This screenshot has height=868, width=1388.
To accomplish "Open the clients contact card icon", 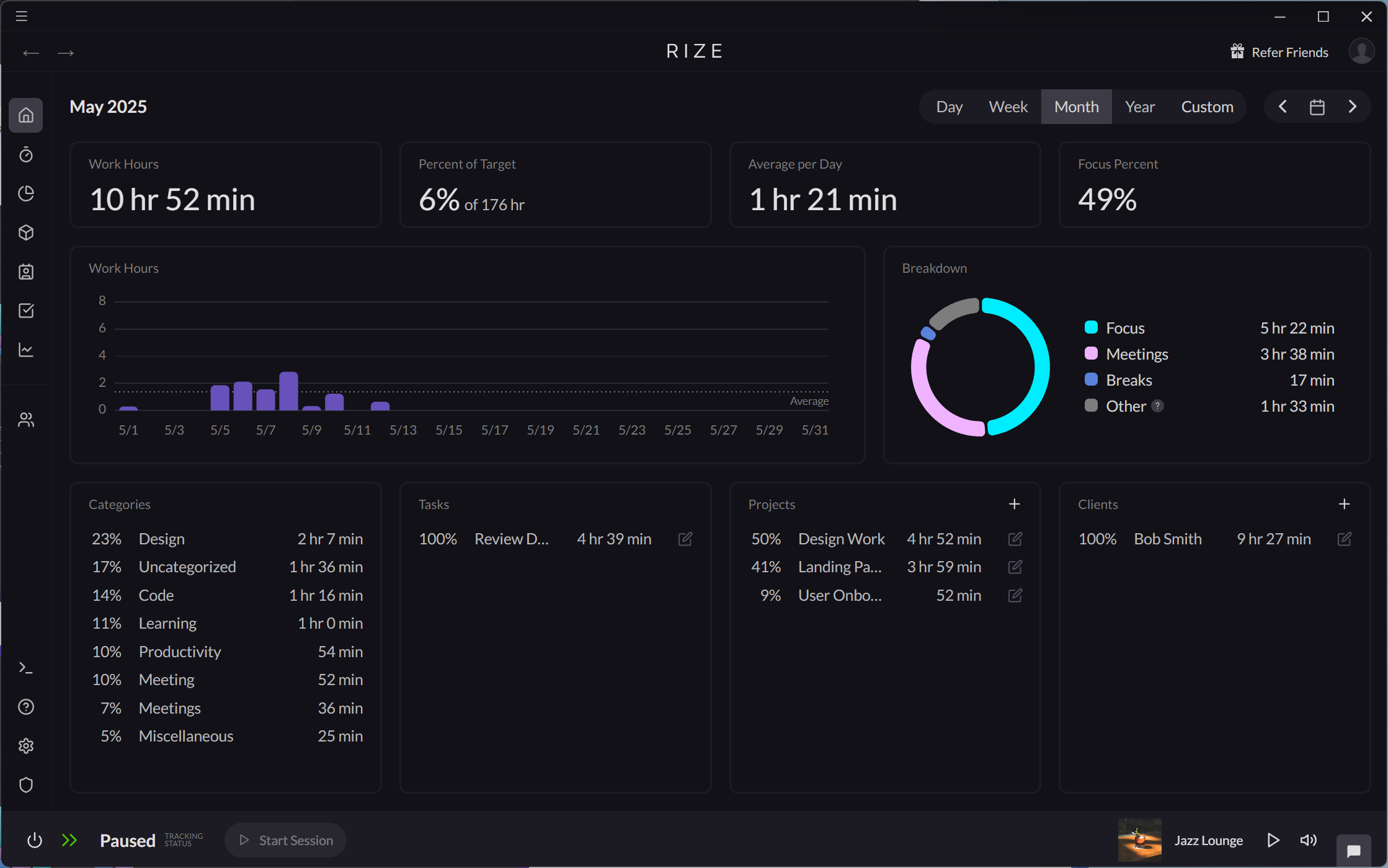I will (x=26, y=272).
